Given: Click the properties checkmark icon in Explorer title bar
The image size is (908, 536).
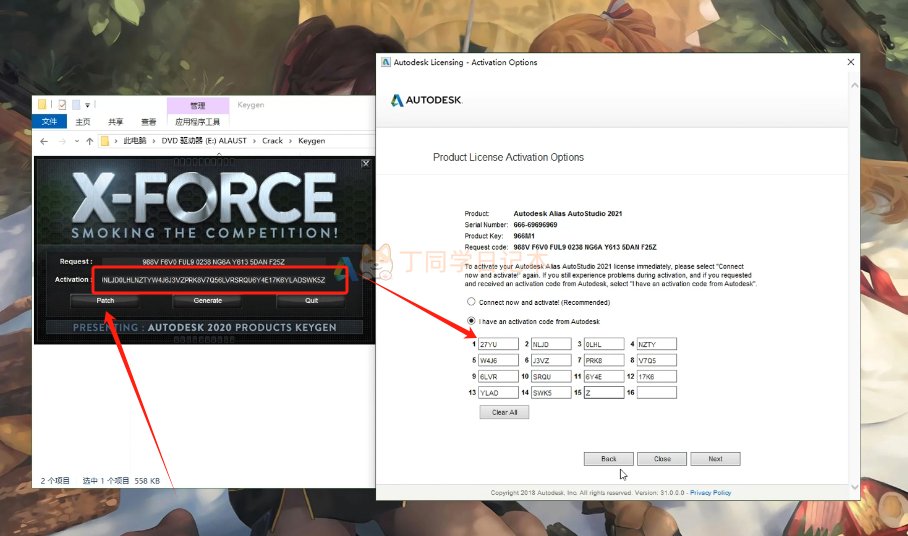Looking at the screenshot, I should click(x=62, y=105).
